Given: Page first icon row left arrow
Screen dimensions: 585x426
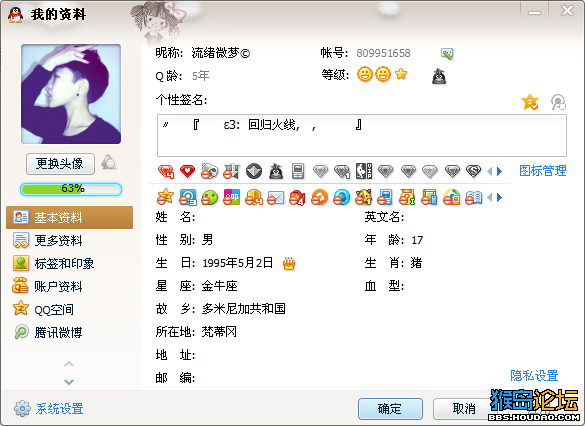Looking at the screenshot, I should [x=490, y=171].
